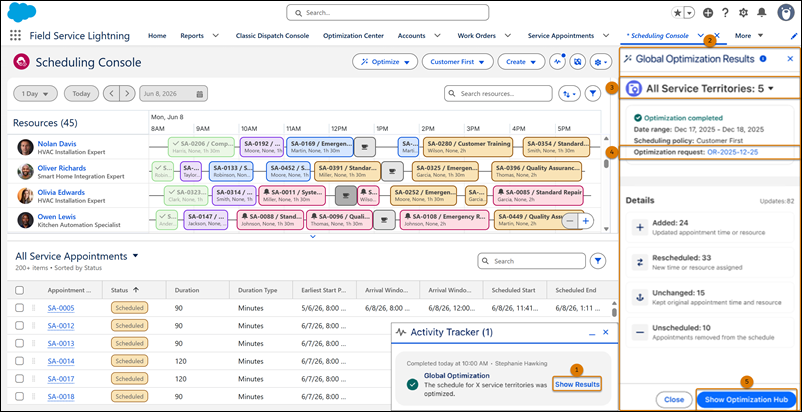
Task: Collapse the Gantt with the blue chevron
Action: [313, 237]
